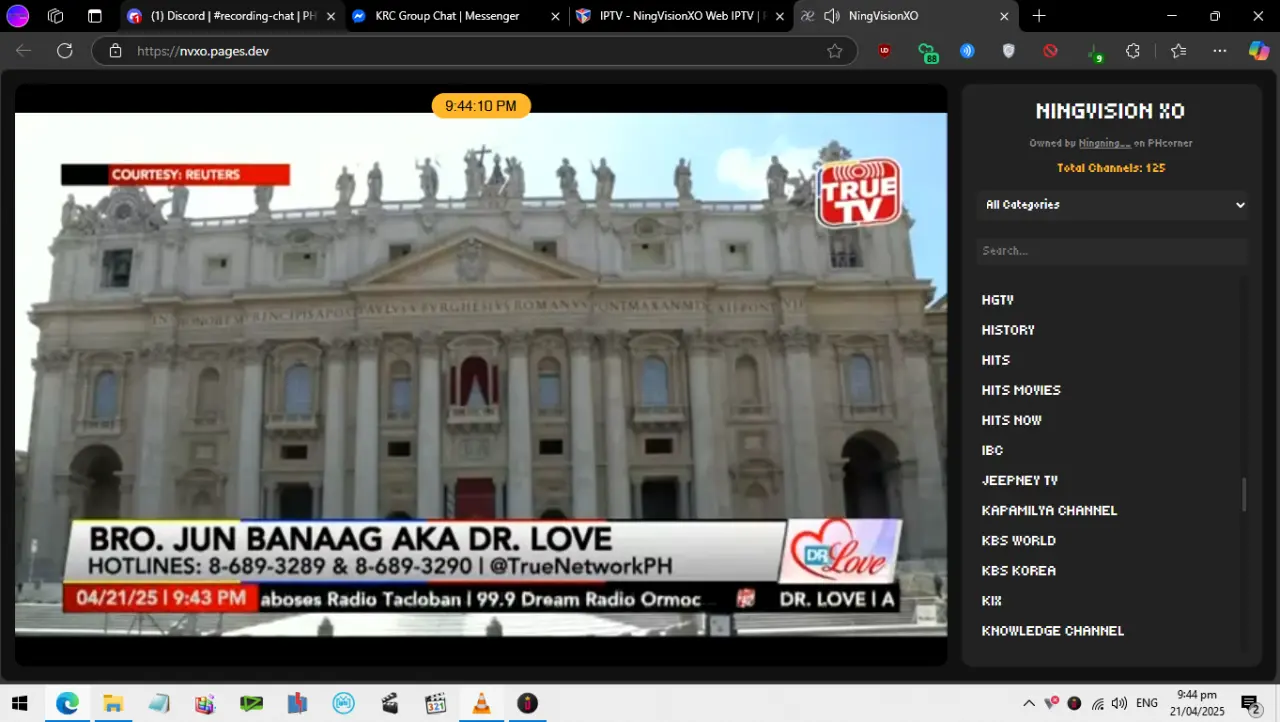This screenshot has width=1280, height=722.
Task: Open the Extensions puzzle menu
Action: pos(1133,51)
